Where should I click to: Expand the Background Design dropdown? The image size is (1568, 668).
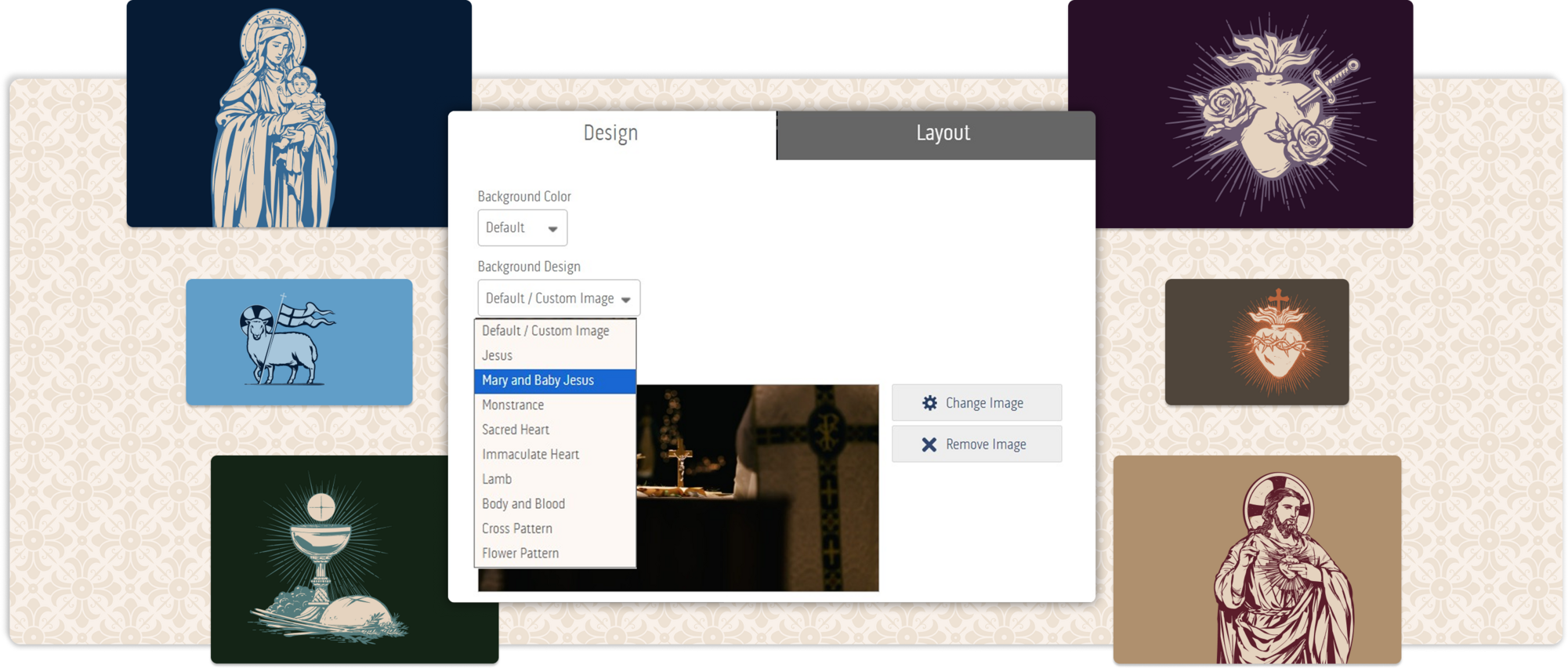pos(559,299)
